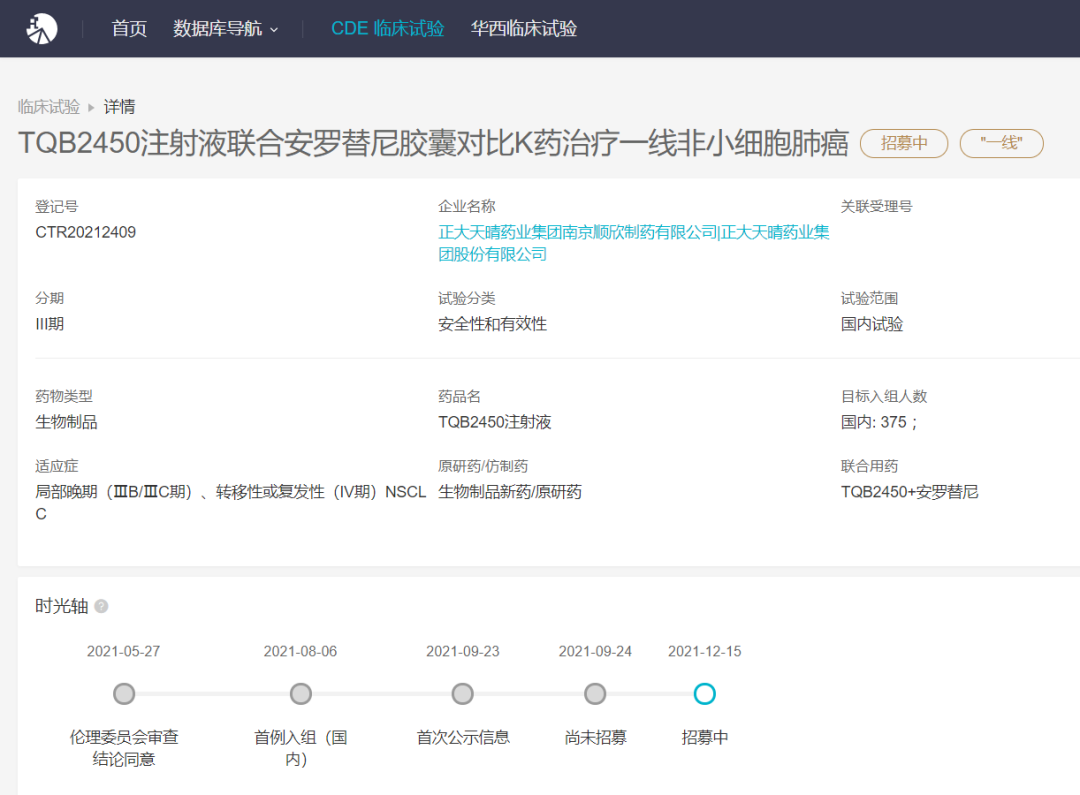Image resolution: width=1080 pixels, height=795 pixels.
Task: Select the 2021-05-27 timeline node
Action: pos(124,694)
